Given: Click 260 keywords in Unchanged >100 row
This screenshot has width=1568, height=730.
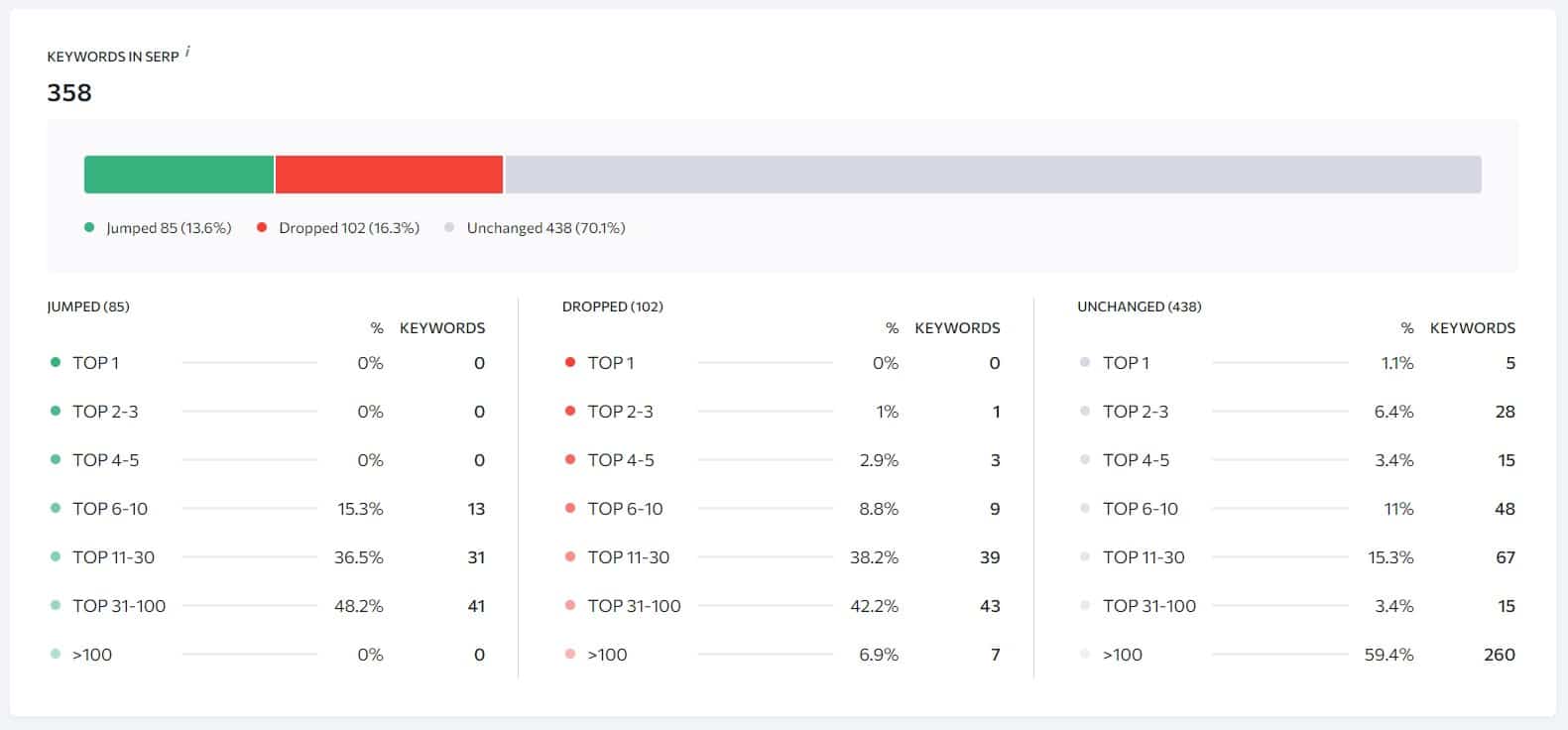Looking at the screenshot, I should [1500, 655].
